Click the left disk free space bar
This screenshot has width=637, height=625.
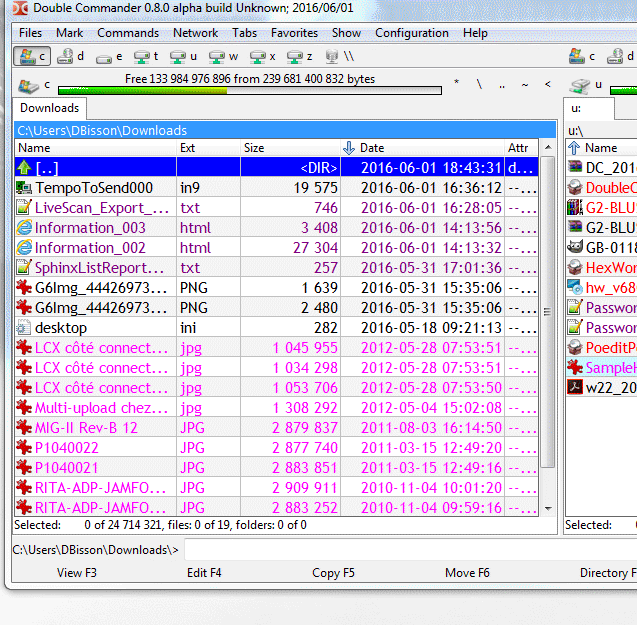click(x=250, y=90)
